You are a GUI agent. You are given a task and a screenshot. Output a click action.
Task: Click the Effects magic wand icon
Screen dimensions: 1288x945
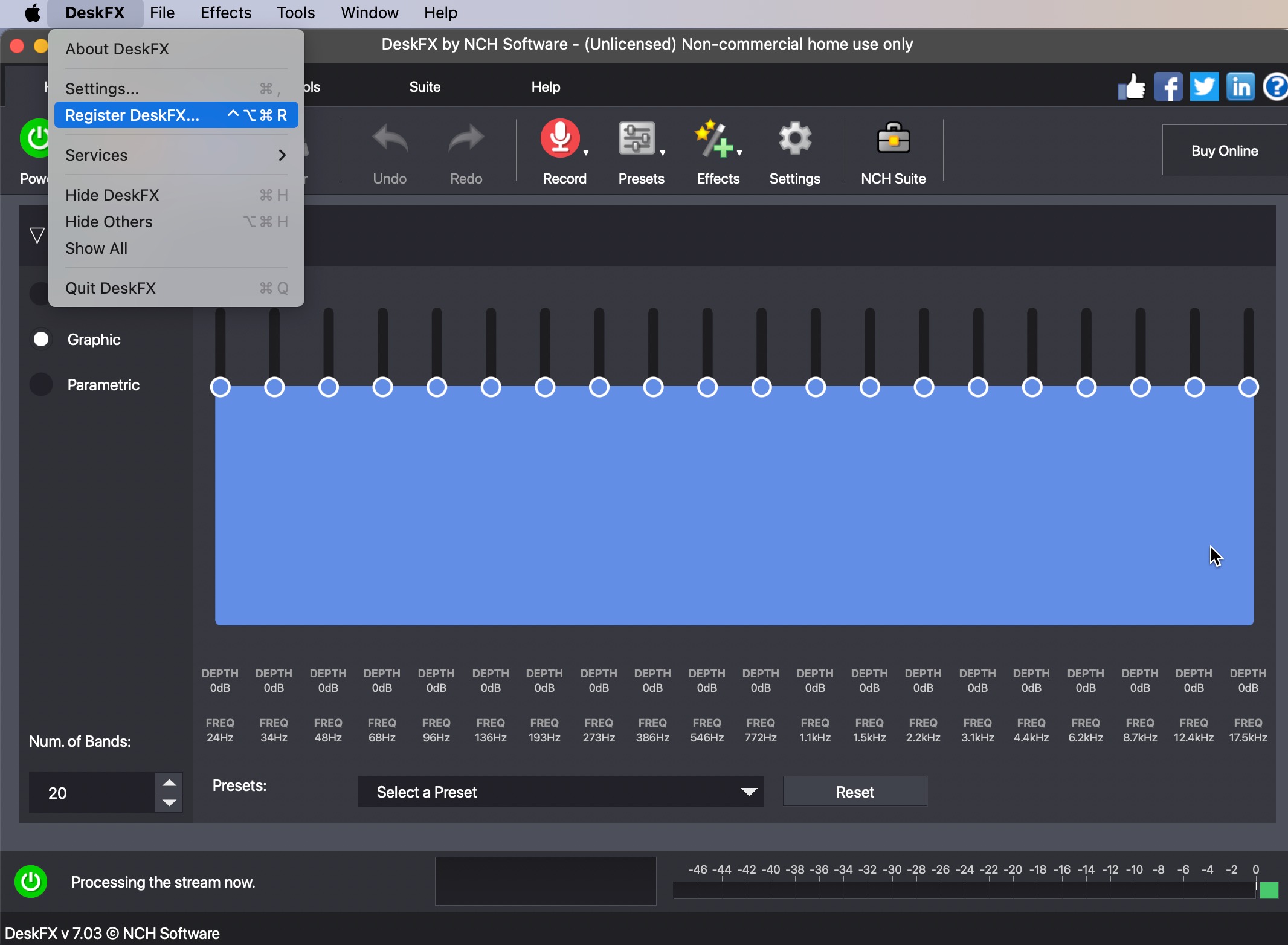click(x=713, y=140)
